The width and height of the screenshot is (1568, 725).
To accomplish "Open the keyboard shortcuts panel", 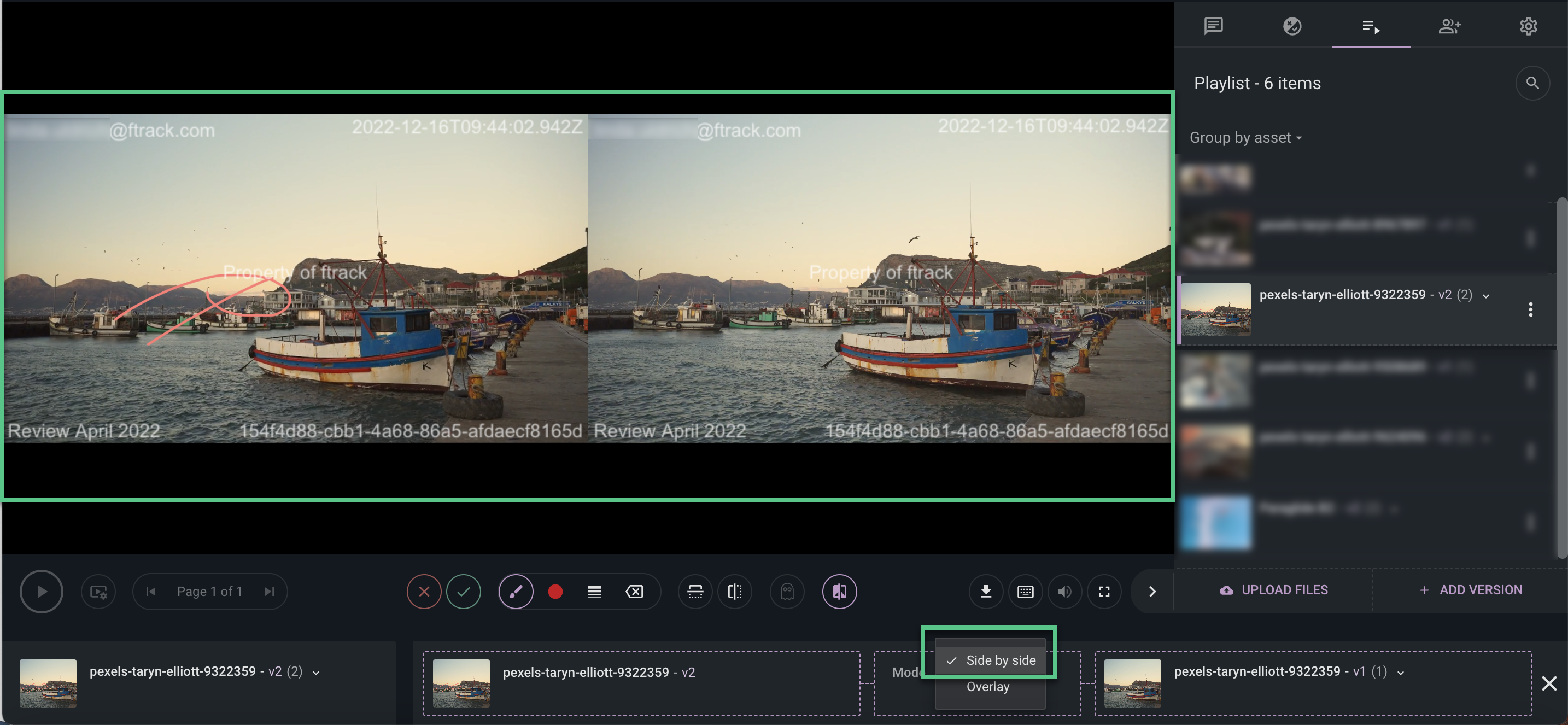I will [1025, 591].
